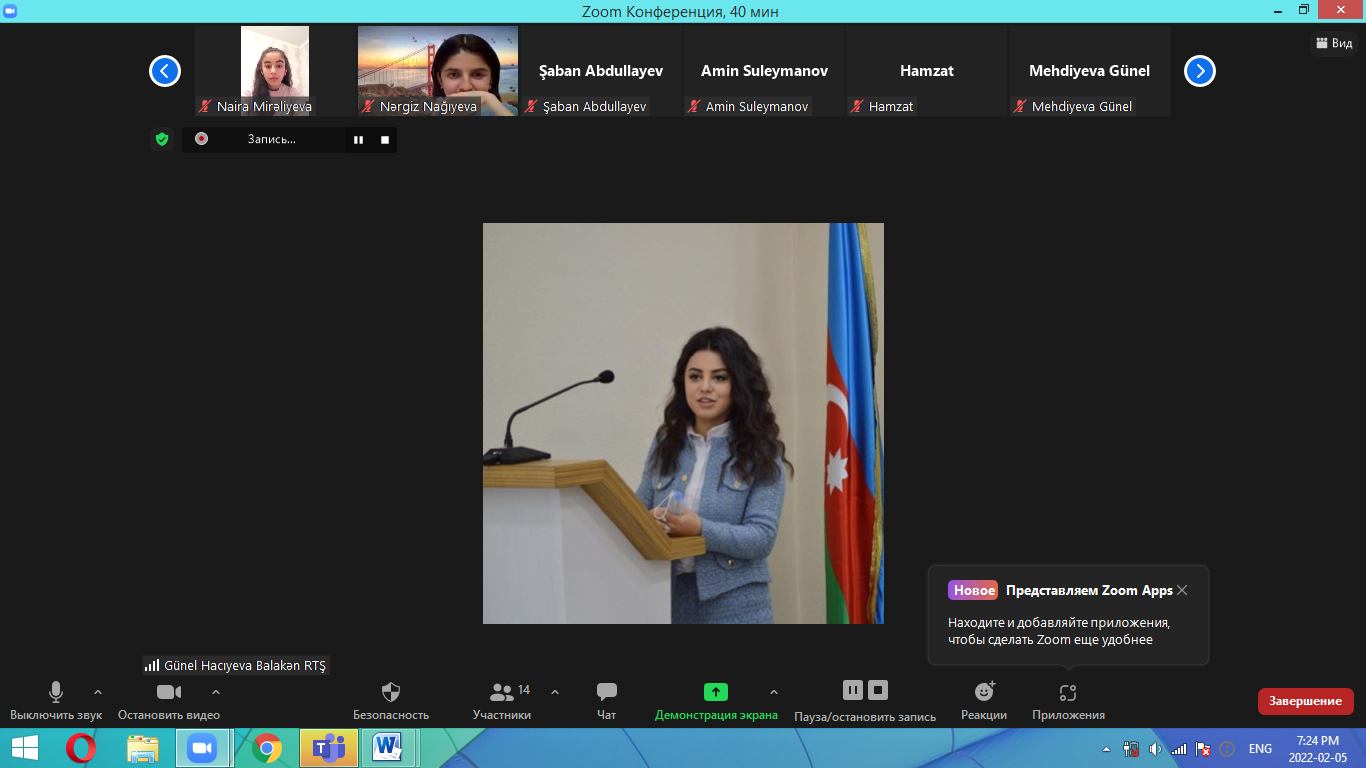Expand video options arrow beside camera

[216, 692]
